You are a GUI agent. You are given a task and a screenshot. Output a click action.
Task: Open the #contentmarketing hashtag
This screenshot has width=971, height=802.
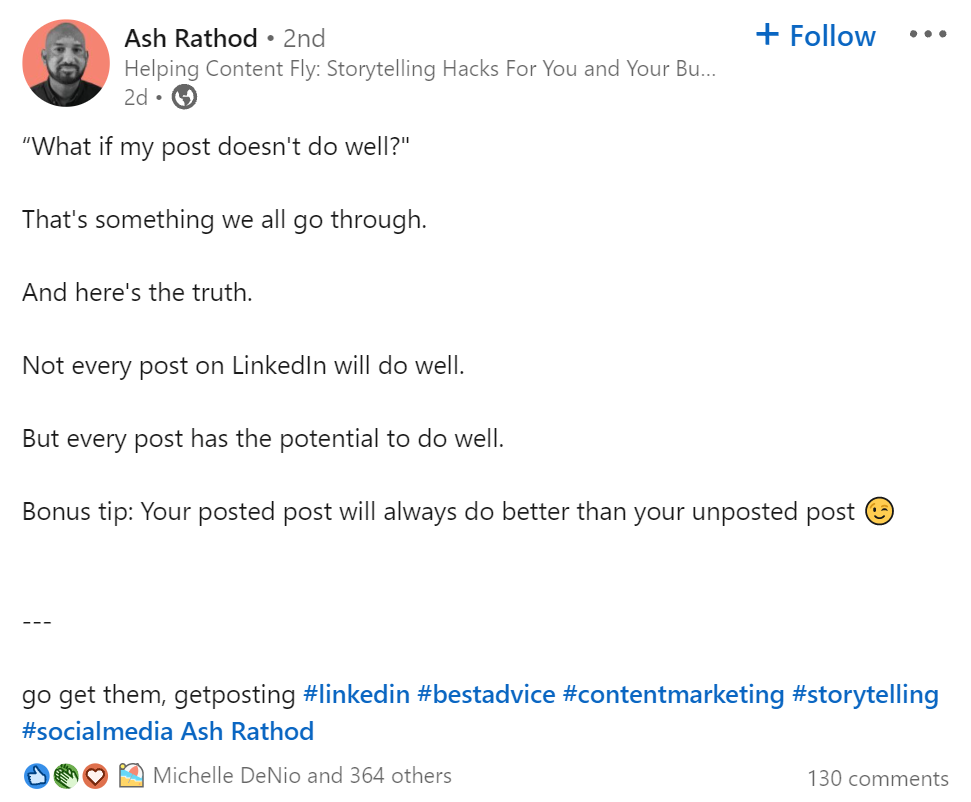673,694
